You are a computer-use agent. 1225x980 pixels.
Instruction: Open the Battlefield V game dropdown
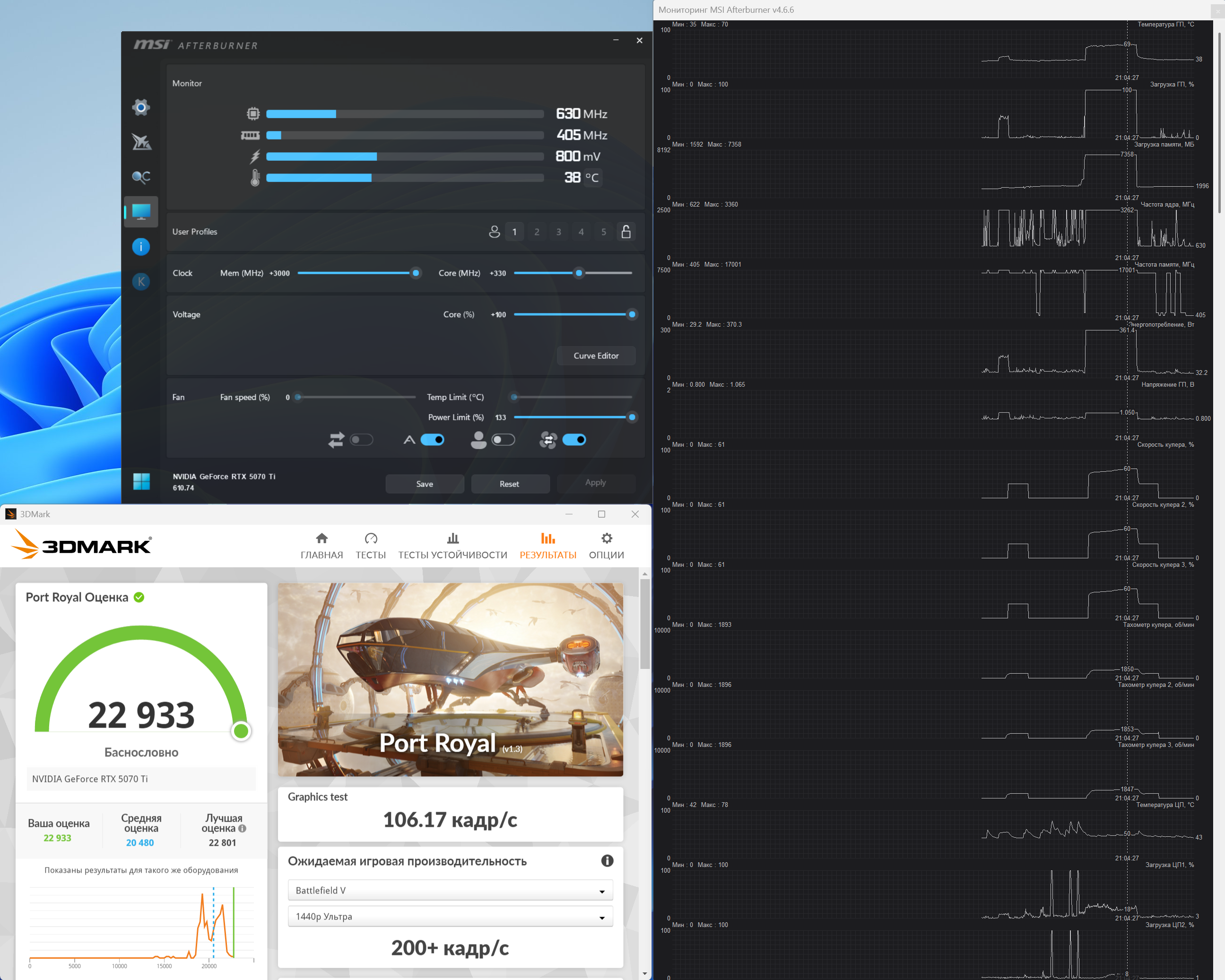451,890
